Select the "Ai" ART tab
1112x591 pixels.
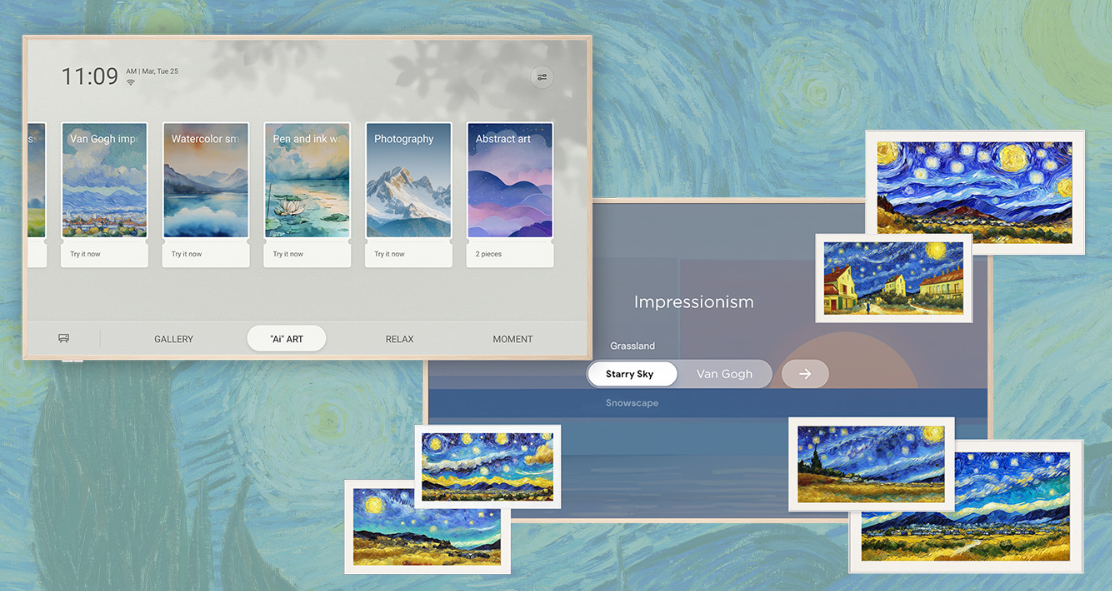[x=287, y=338]
